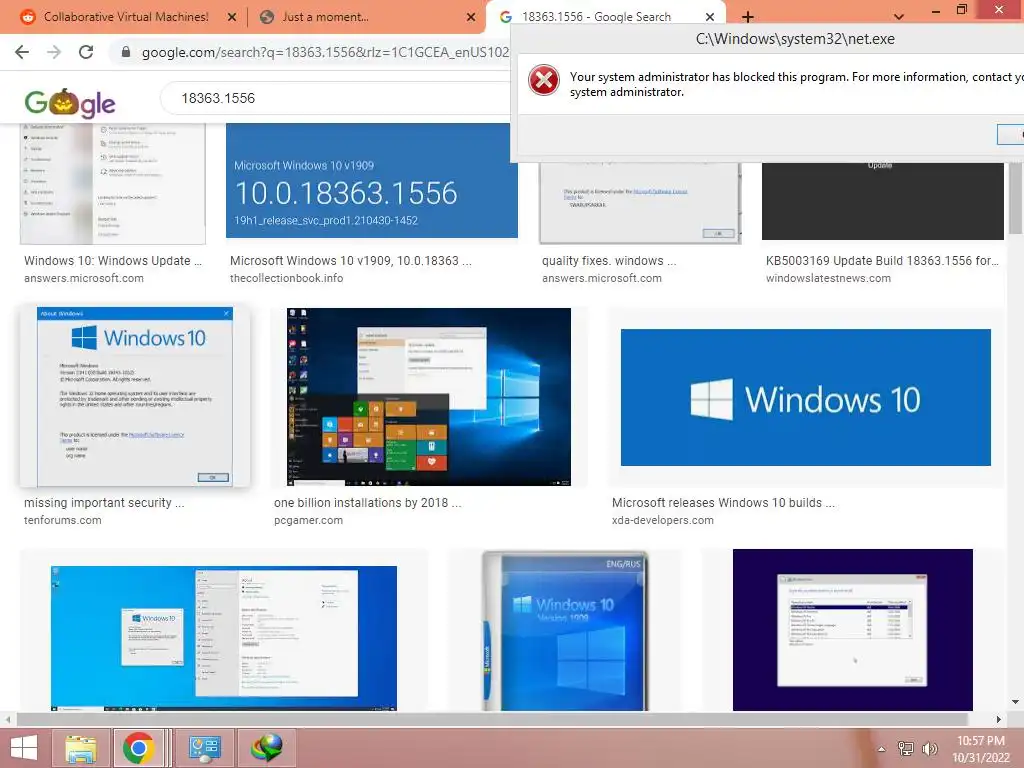This screenshot has height=768, width=1024.
Task: Click the browser back arrow
Action: [22, 52]
